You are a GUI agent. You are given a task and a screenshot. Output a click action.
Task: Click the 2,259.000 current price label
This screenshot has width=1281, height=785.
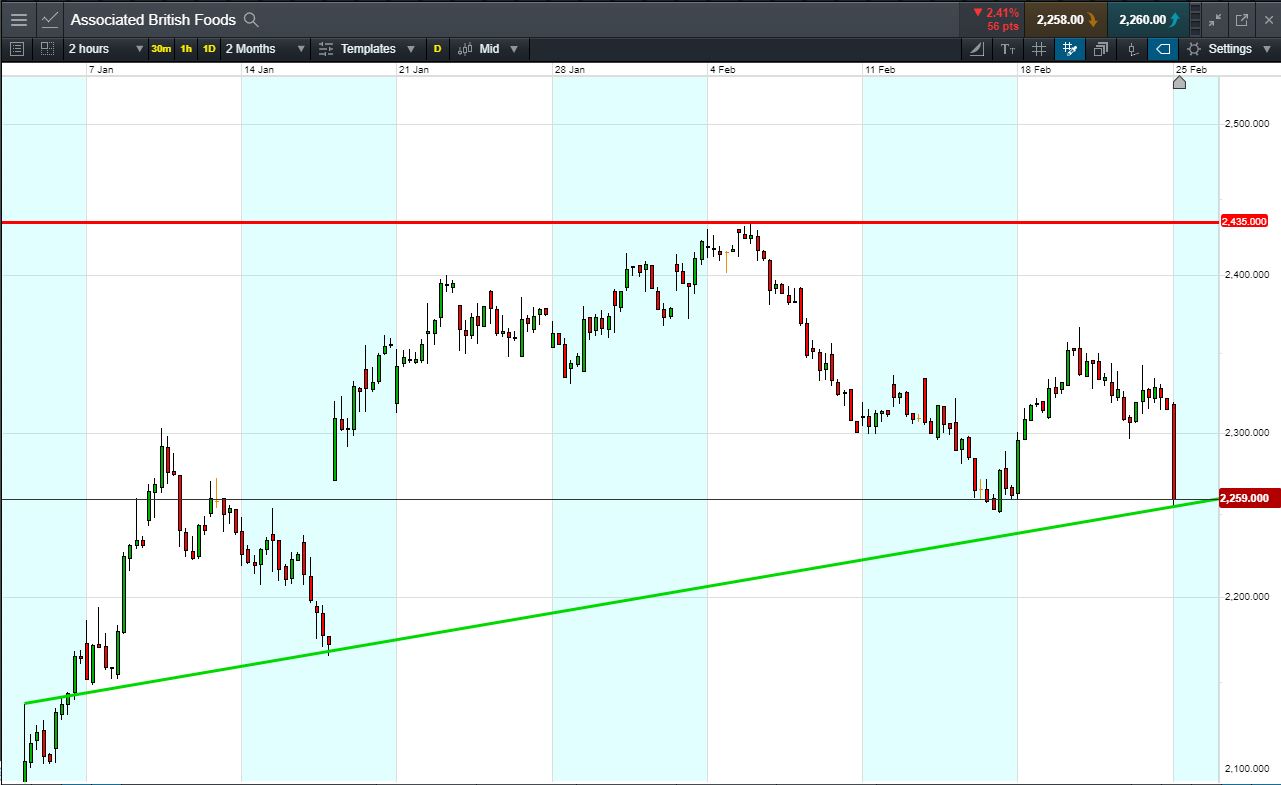click(1250, 498)
